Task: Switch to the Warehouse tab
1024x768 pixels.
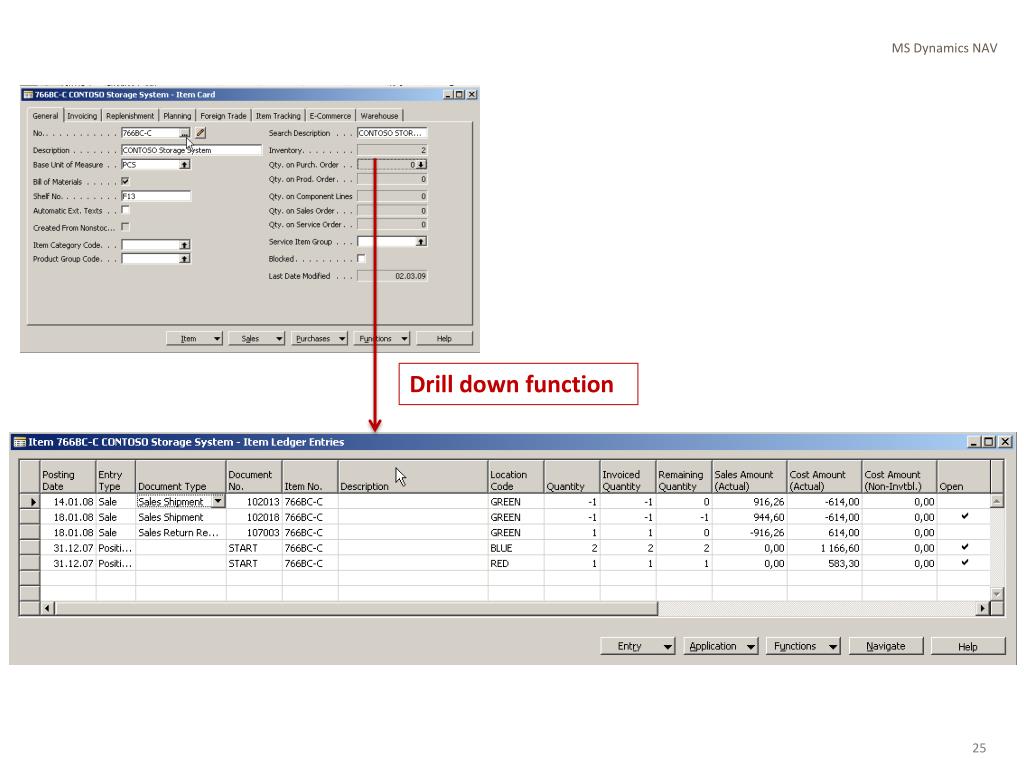Action: tap(379, 116)
